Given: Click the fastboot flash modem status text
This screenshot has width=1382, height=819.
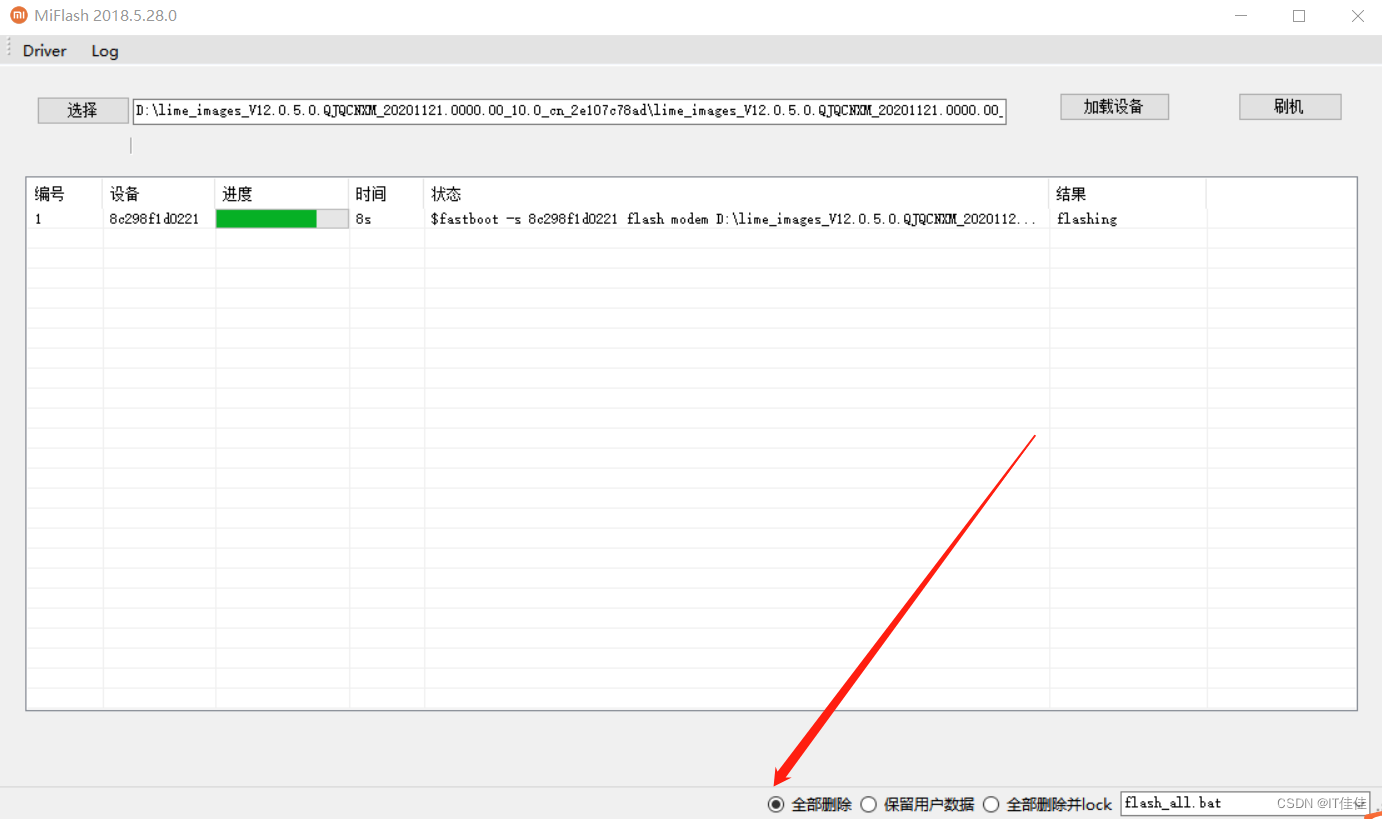Looking at the screenshot, I should tap(733, 219).
